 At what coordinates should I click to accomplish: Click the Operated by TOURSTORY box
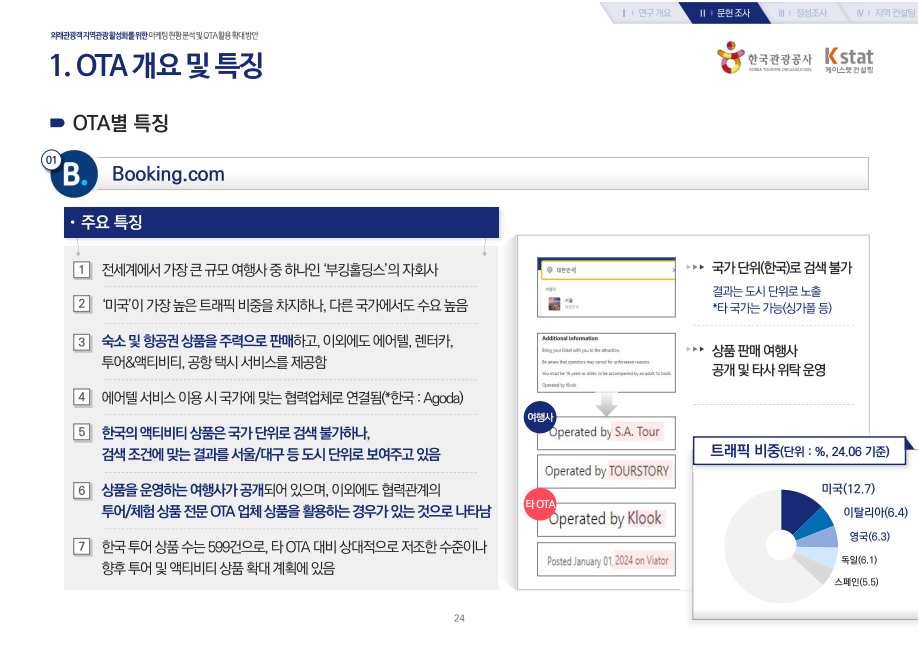[606, 471]
